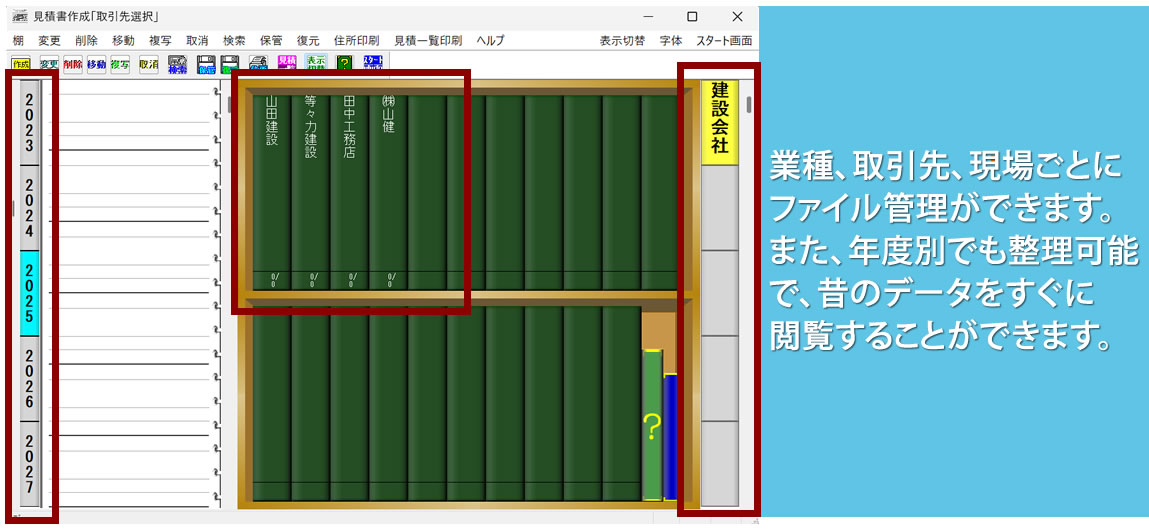This screenshot has width=1149, height=530.
Task: Open the 住所印刷 menu
Action: 356,41
